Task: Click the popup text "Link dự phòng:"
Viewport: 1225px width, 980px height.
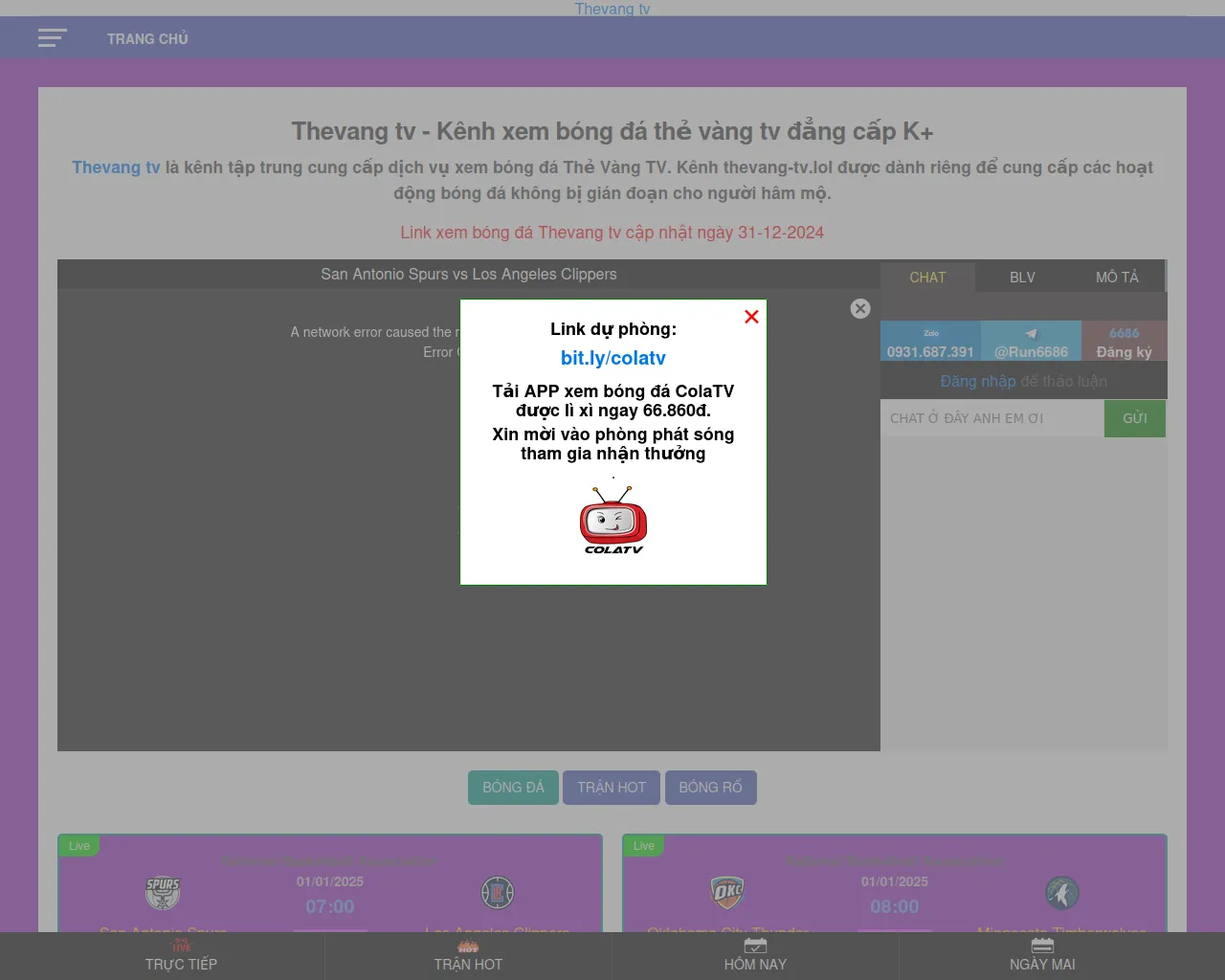Action: [x=613, y=329]
